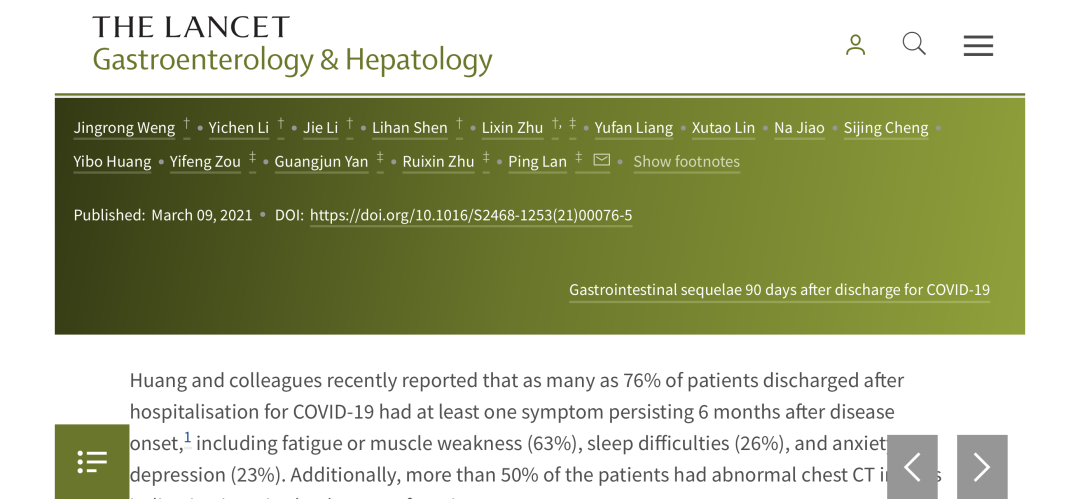Open author Jingrong Weng's details

124,128
